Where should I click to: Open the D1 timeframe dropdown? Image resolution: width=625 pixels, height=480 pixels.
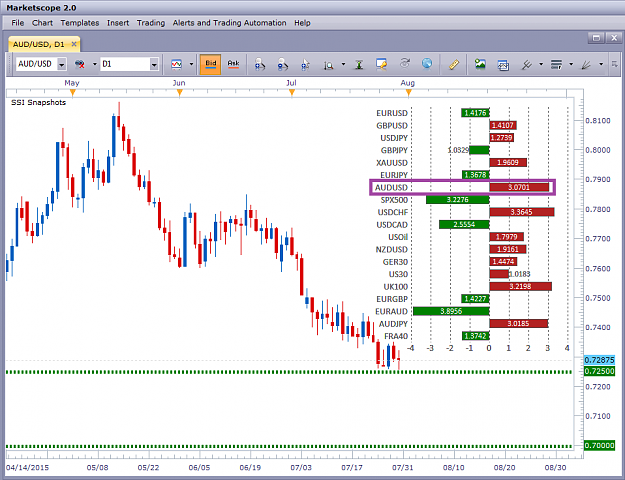coord(154,64)
